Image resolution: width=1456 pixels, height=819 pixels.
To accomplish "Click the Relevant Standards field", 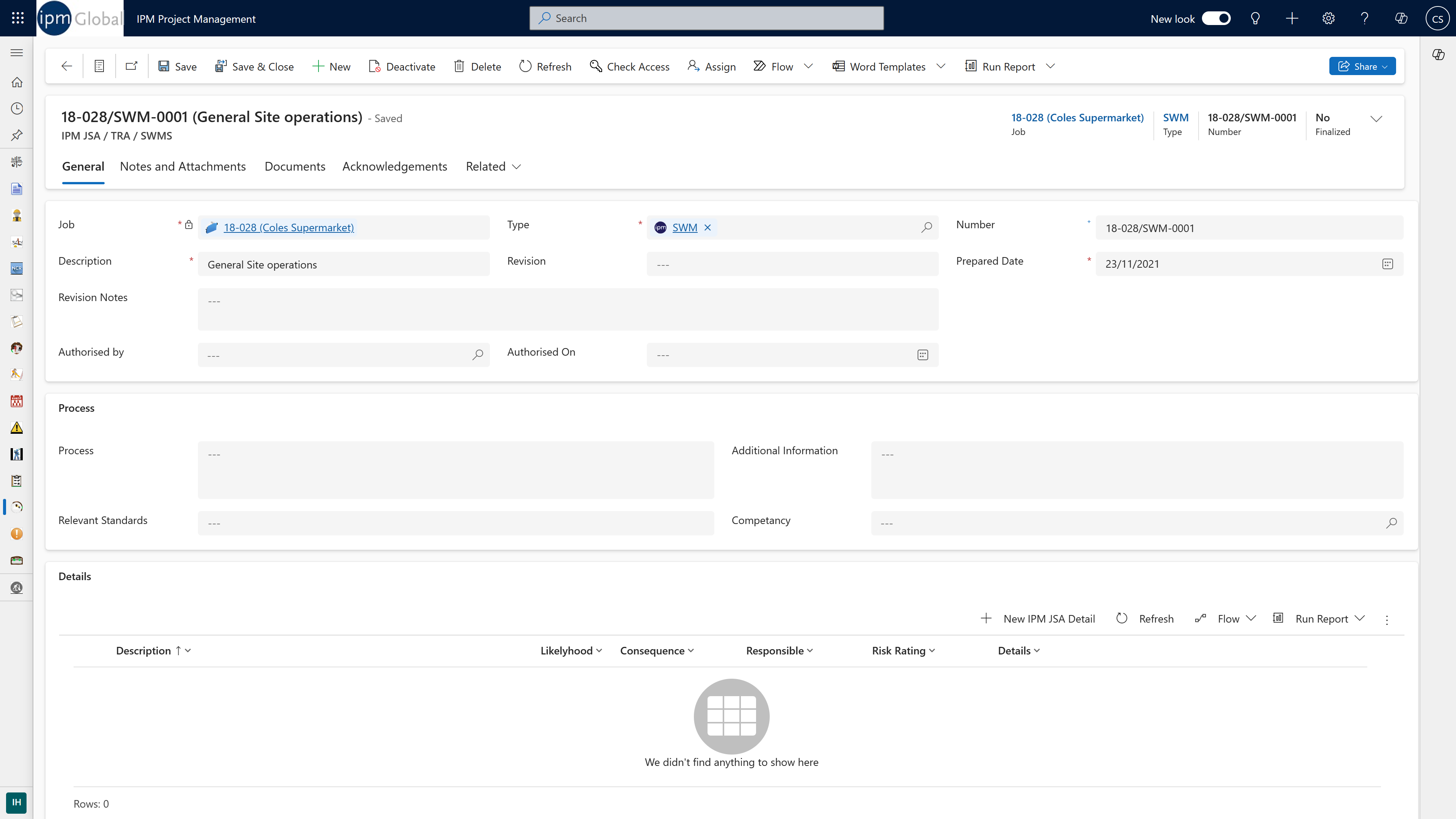I will pos(455,523).
